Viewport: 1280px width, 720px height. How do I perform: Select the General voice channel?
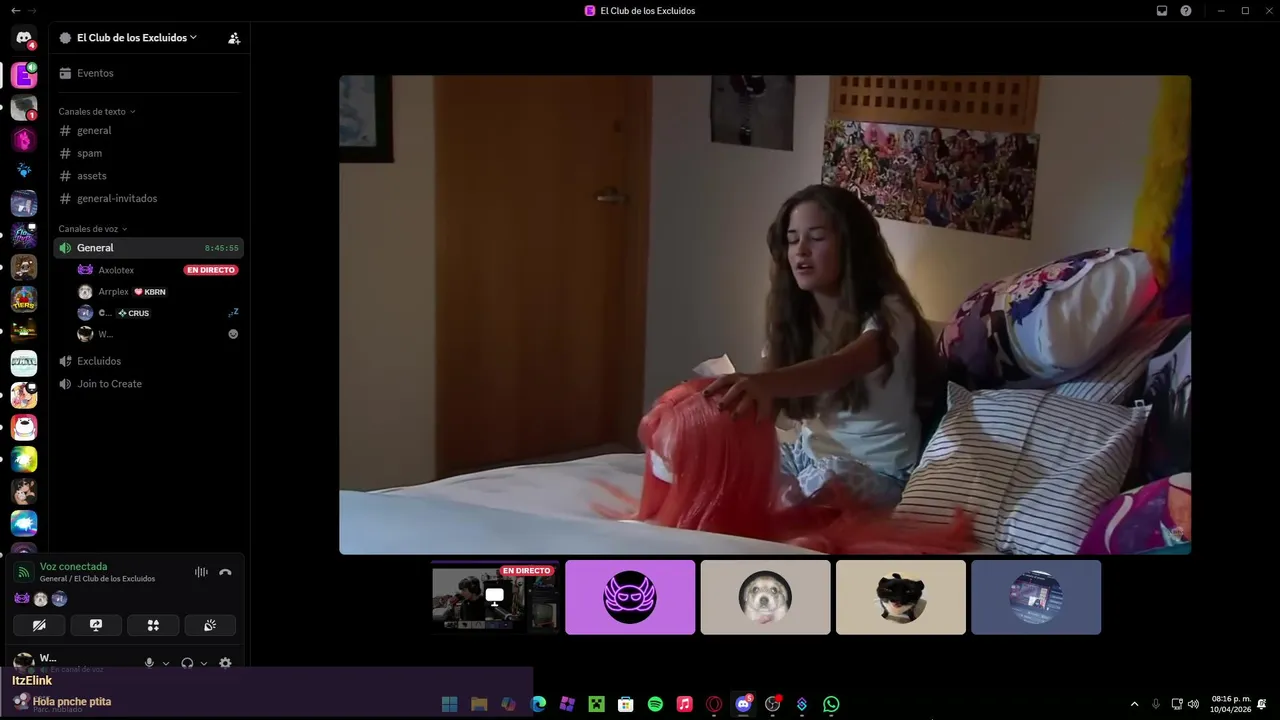tap(148, 248)
